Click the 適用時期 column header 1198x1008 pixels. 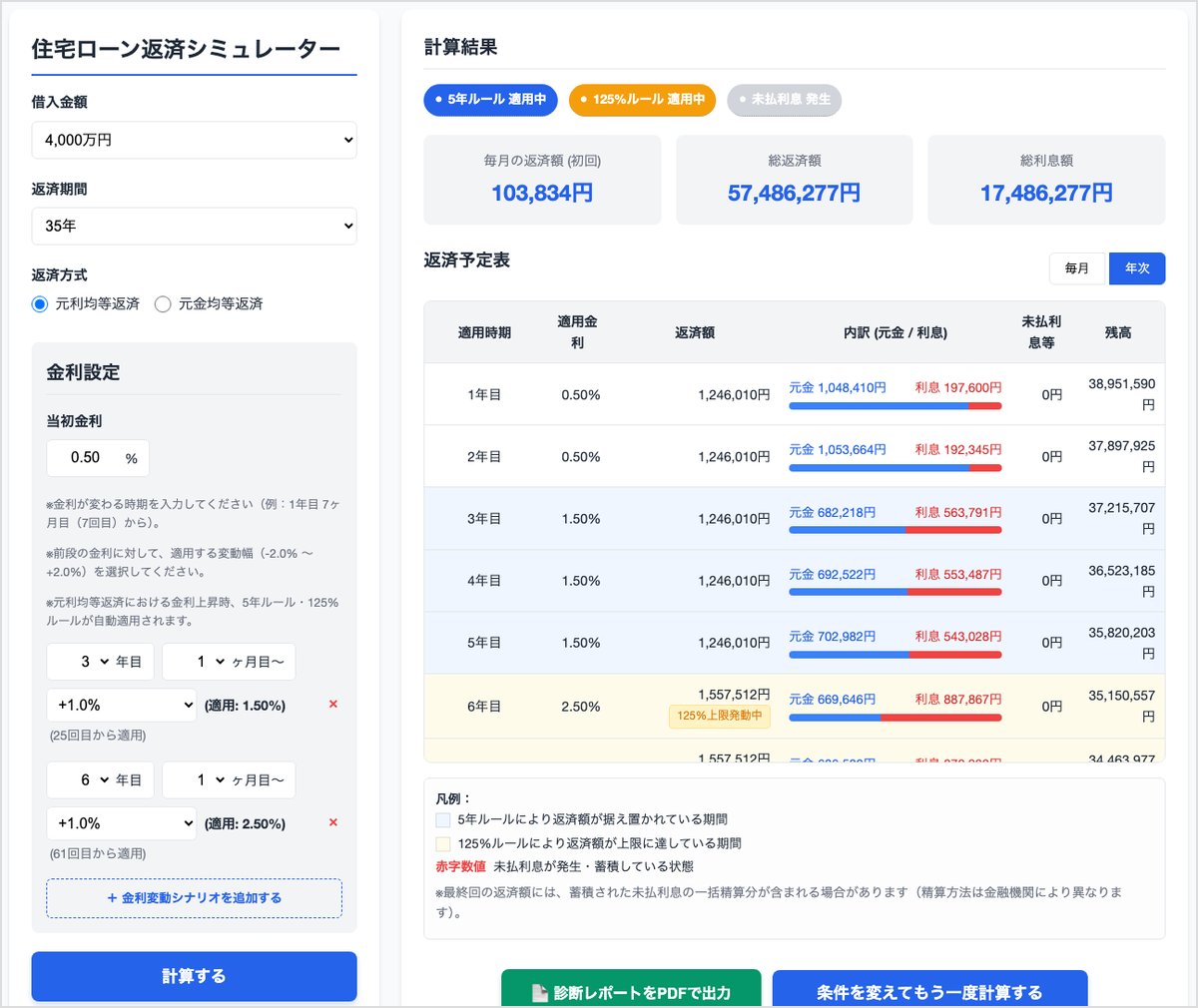click(x=484, y=332)
